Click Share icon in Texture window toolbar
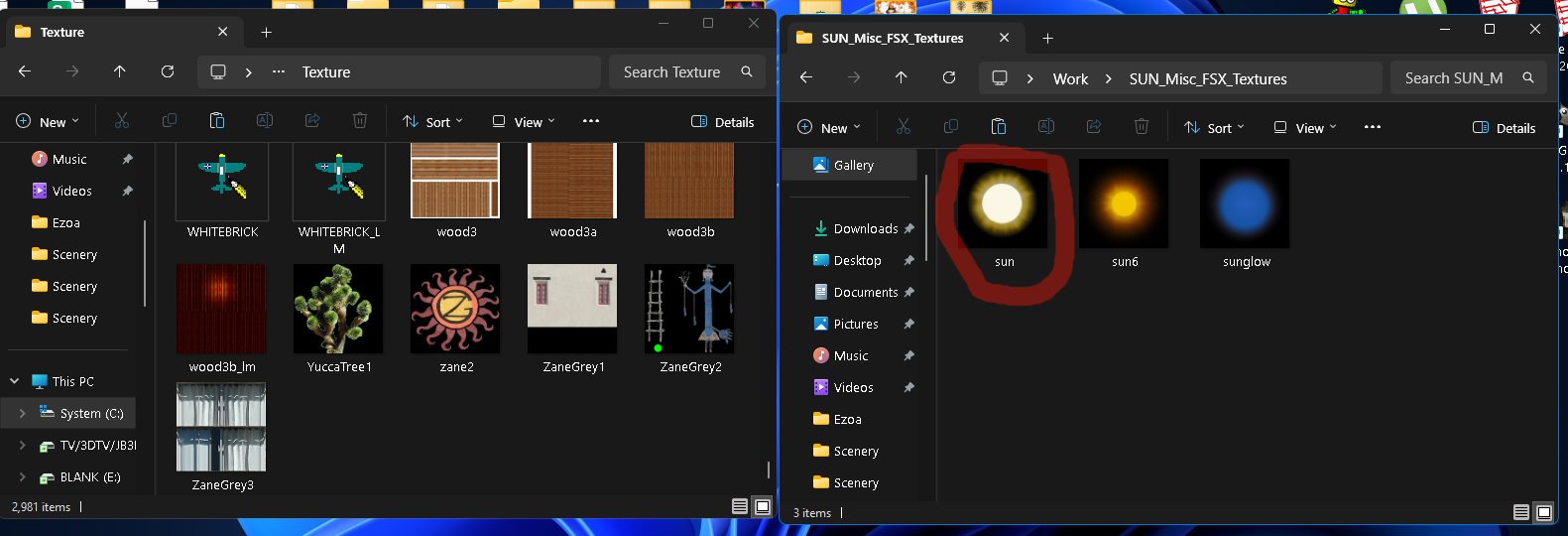 (311, 121)
